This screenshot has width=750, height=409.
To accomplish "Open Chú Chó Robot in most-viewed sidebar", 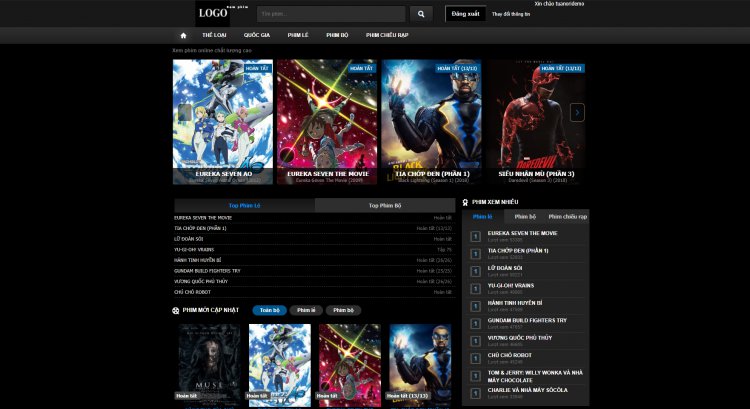I will click(509, 355).
